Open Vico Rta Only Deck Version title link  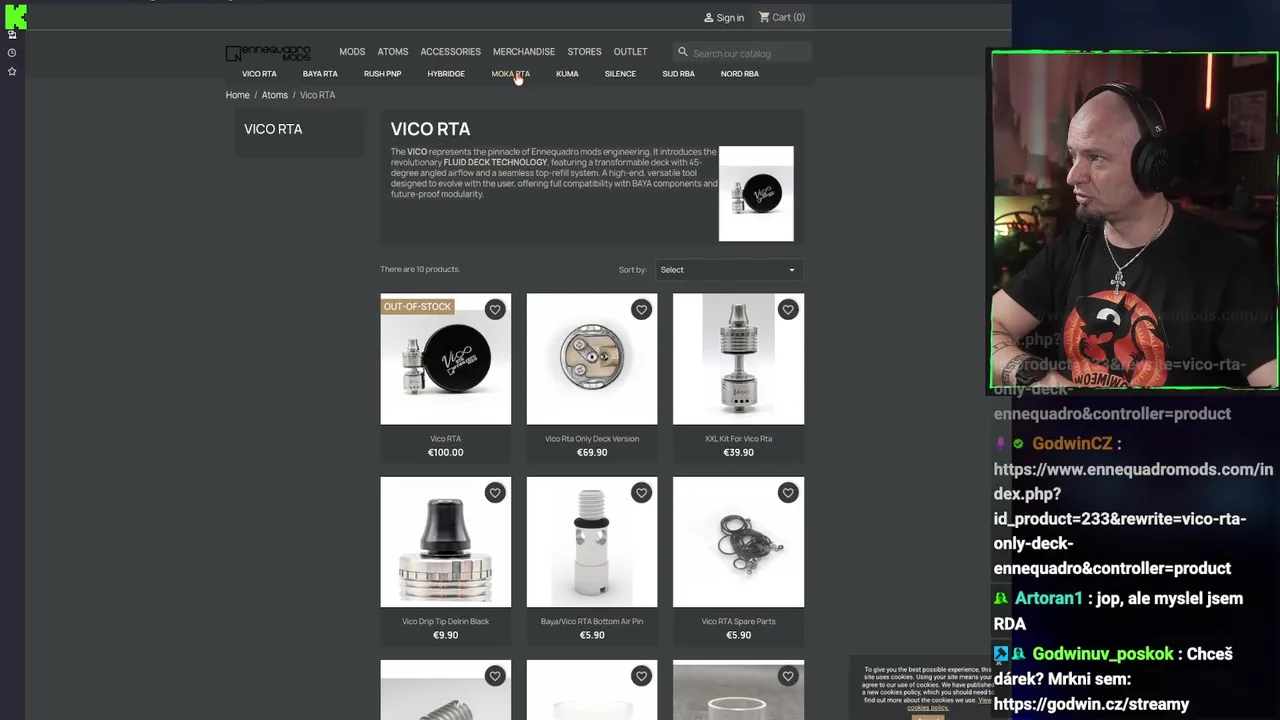592,439
